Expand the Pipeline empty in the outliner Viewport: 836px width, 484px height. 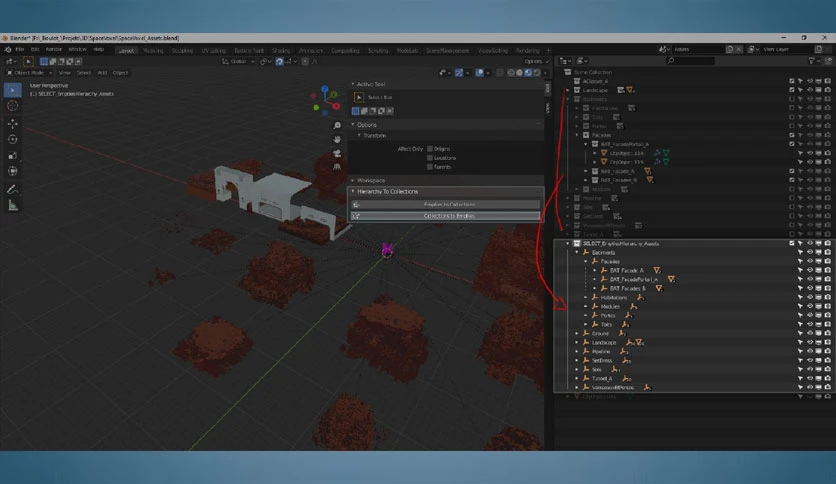pos(577,352)
